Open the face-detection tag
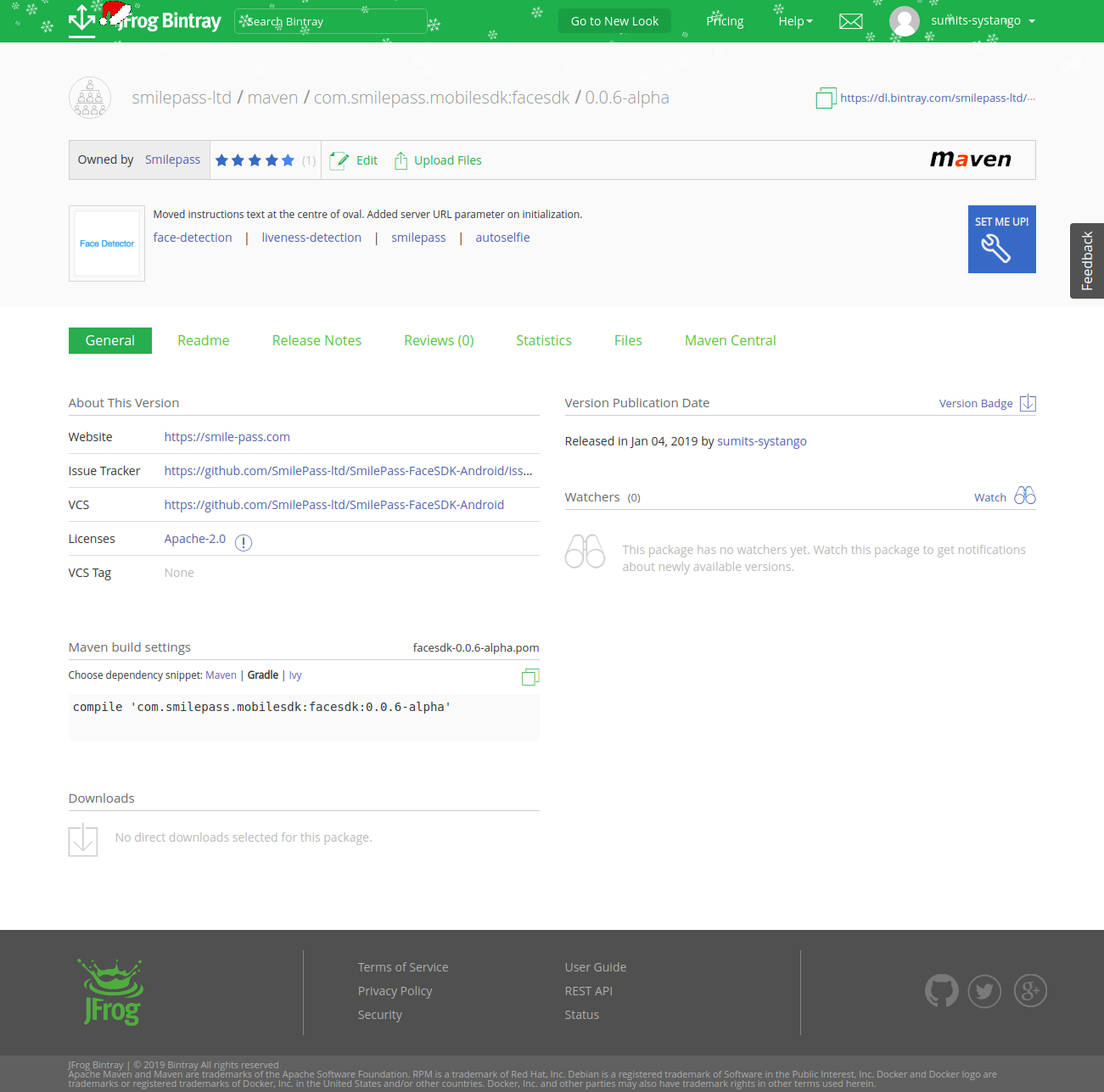This screenshot has width=1104, height=1092. [x=193, y=238]
